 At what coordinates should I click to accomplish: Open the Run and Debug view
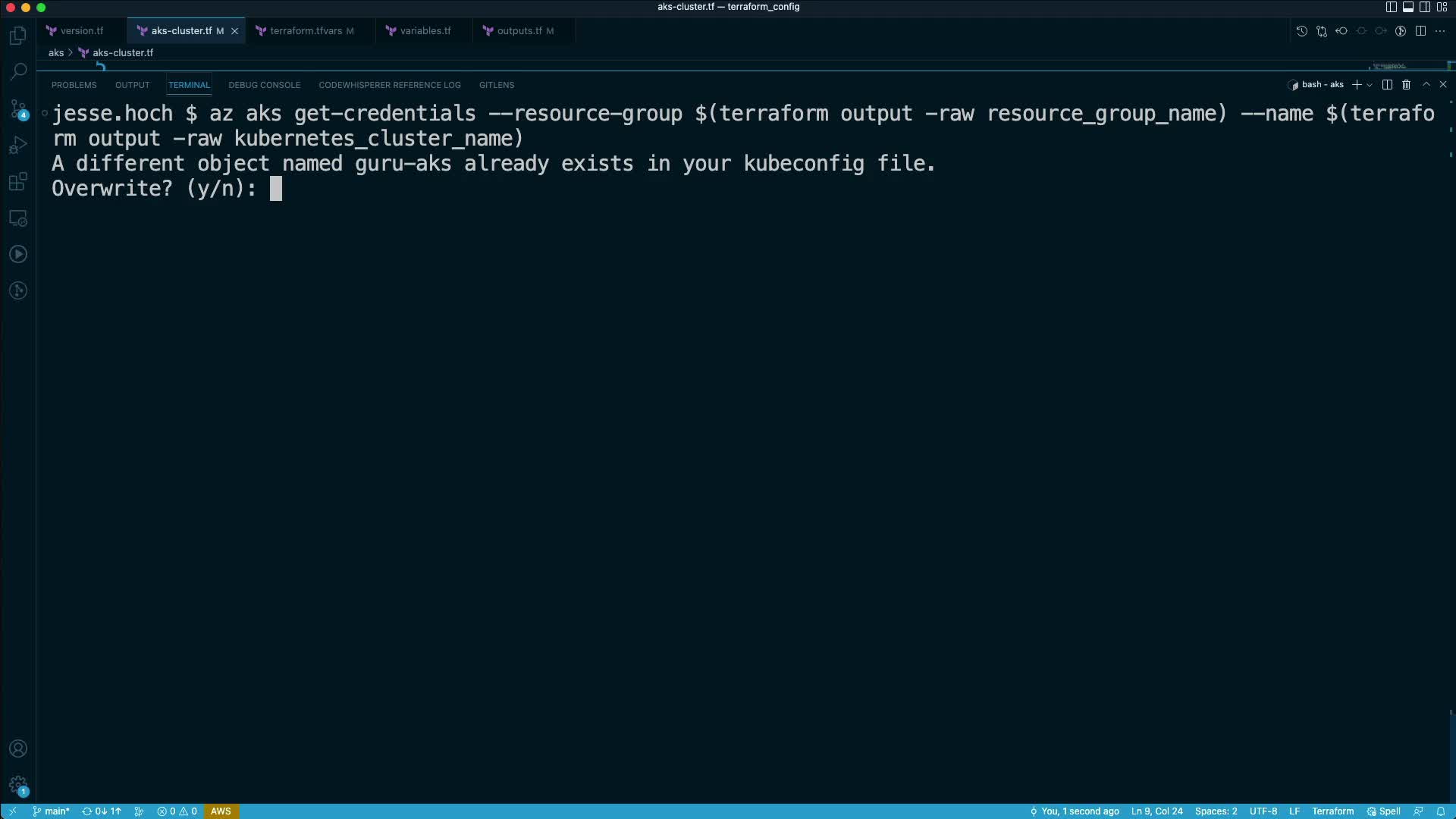18,145
